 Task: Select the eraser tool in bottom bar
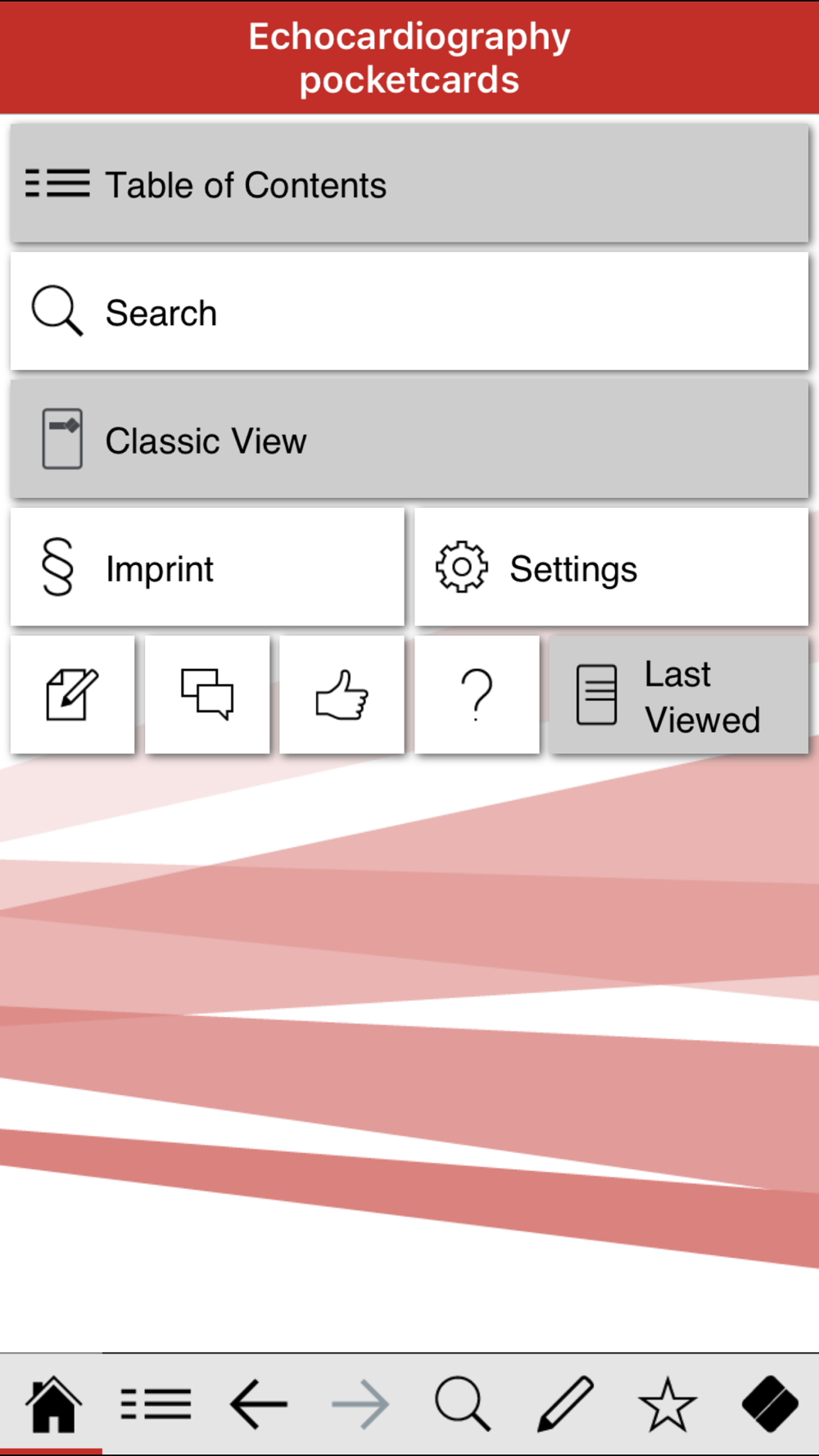point(770,1404)
